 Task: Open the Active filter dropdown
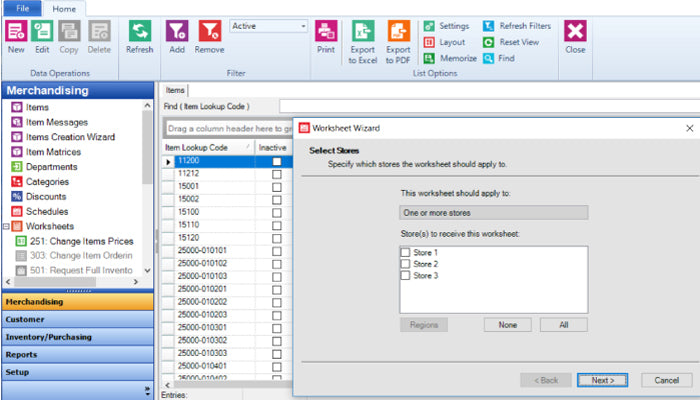pyautogui.click(x=303, y=26)
